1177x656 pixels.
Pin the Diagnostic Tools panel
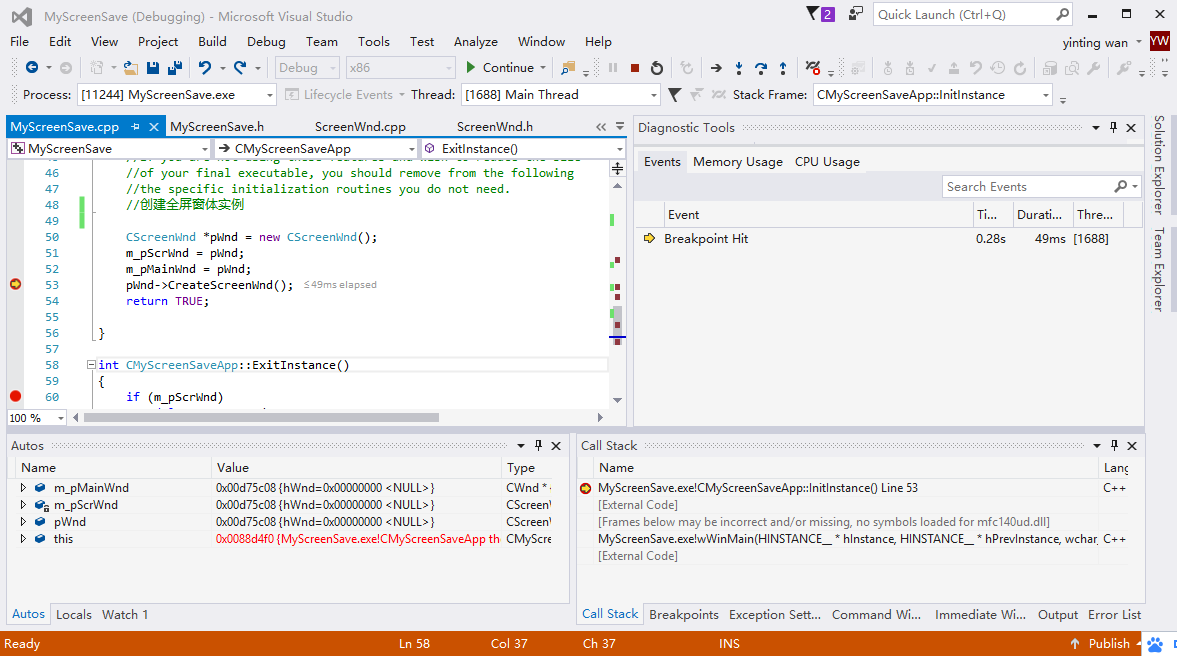pos(1113,128)
